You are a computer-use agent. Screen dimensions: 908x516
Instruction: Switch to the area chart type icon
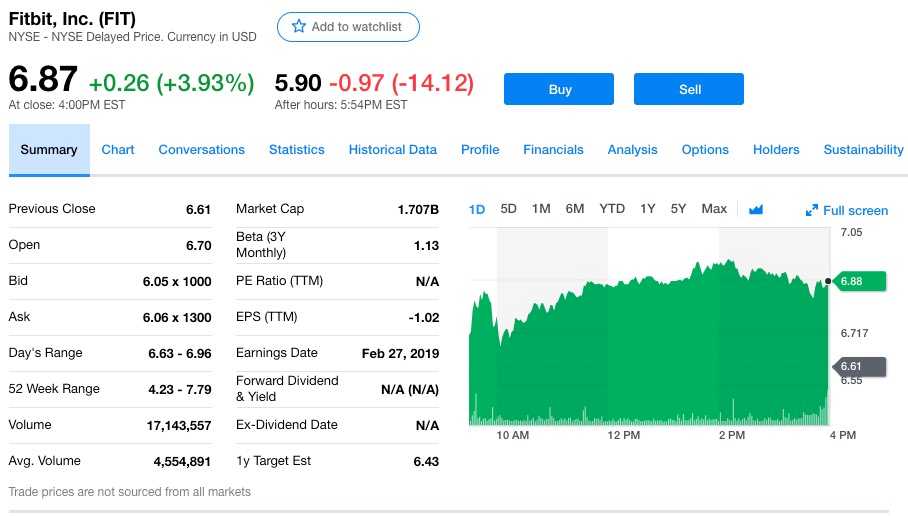pos(756,209)
